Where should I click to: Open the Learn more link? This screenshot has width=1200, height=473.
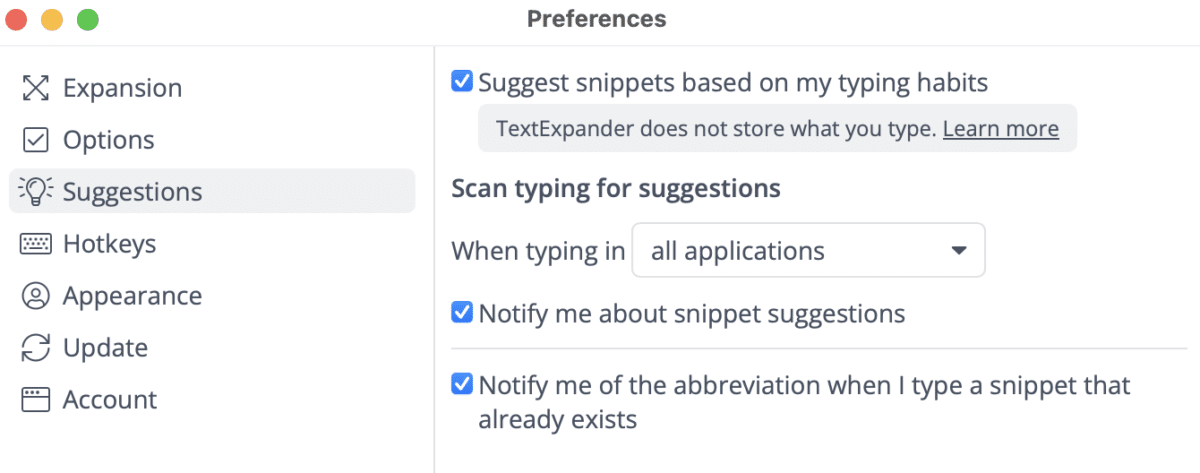(1000, 128)
